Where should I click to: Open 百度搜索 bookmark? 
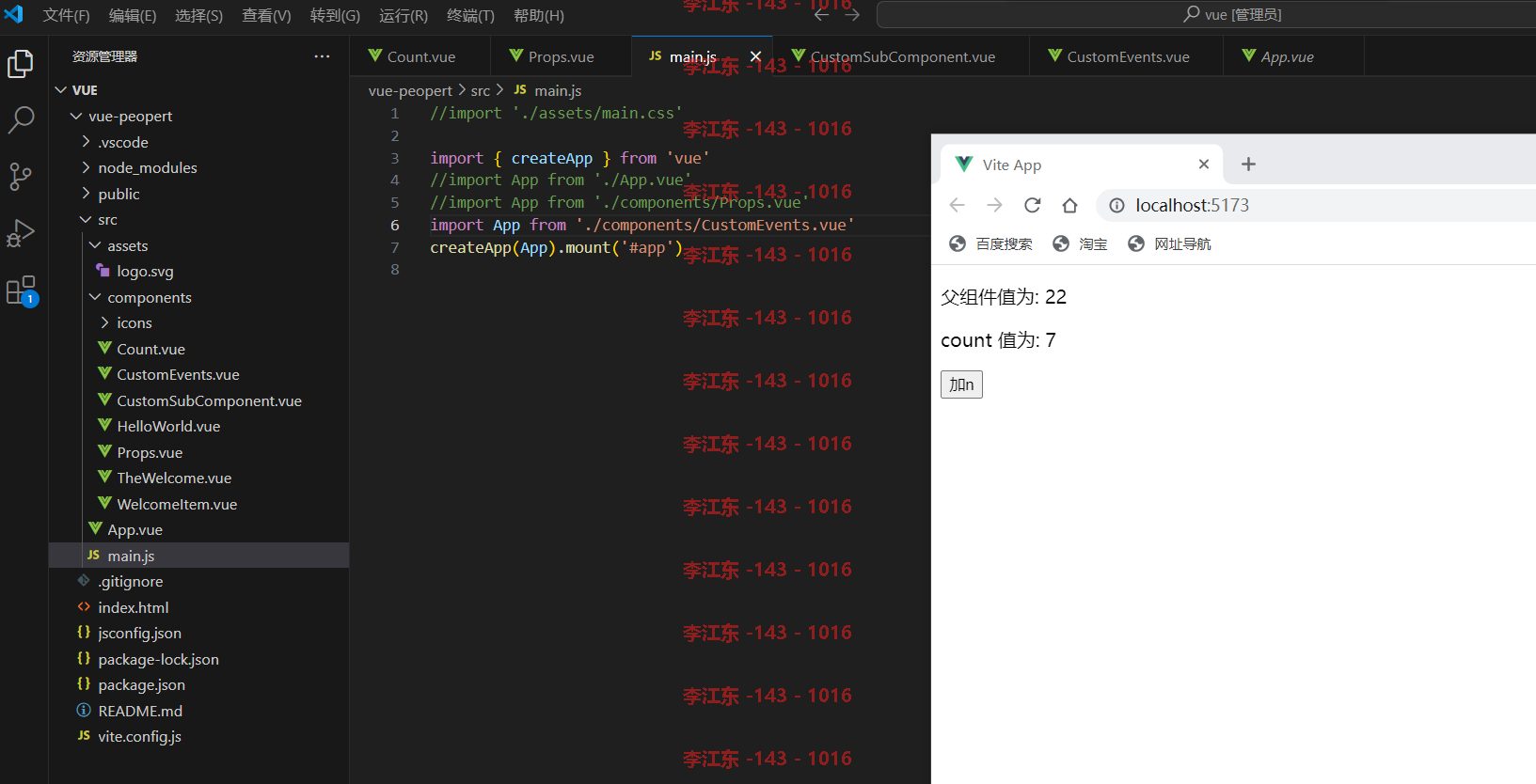point(990,244)
